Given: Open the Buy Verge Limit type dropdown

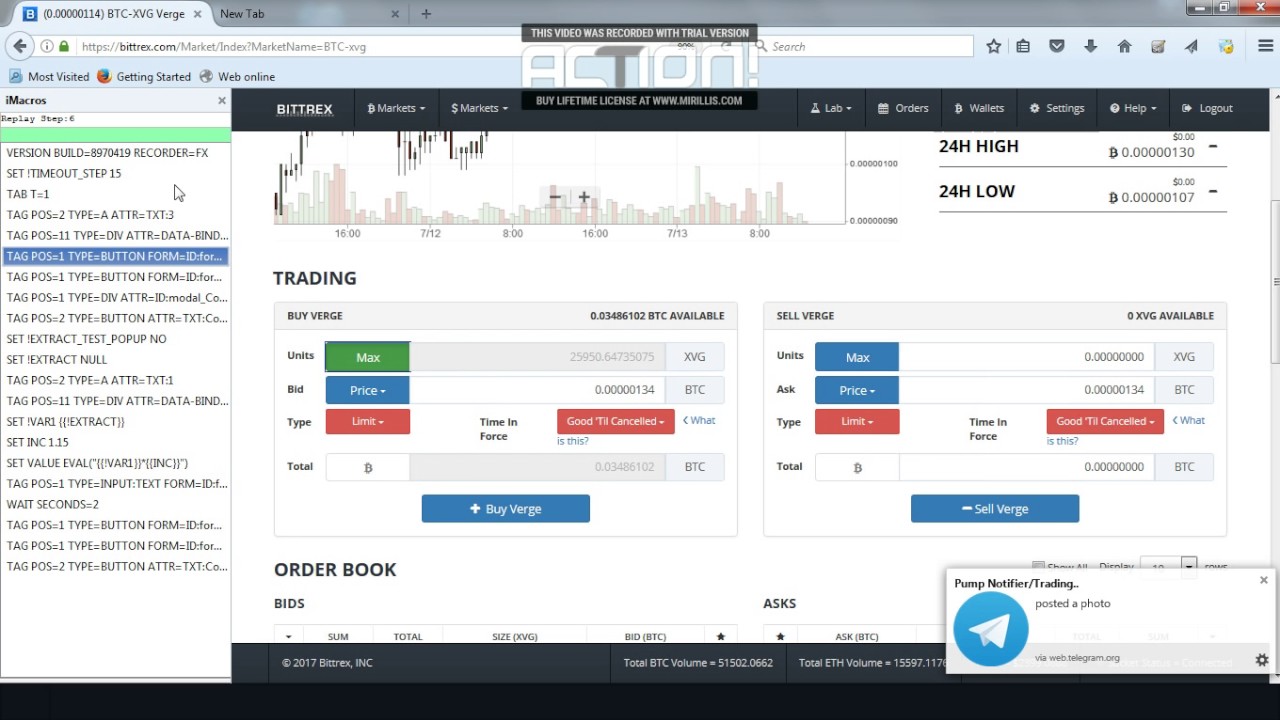Looking at the screenshot, I should click(x=367, y=421).
